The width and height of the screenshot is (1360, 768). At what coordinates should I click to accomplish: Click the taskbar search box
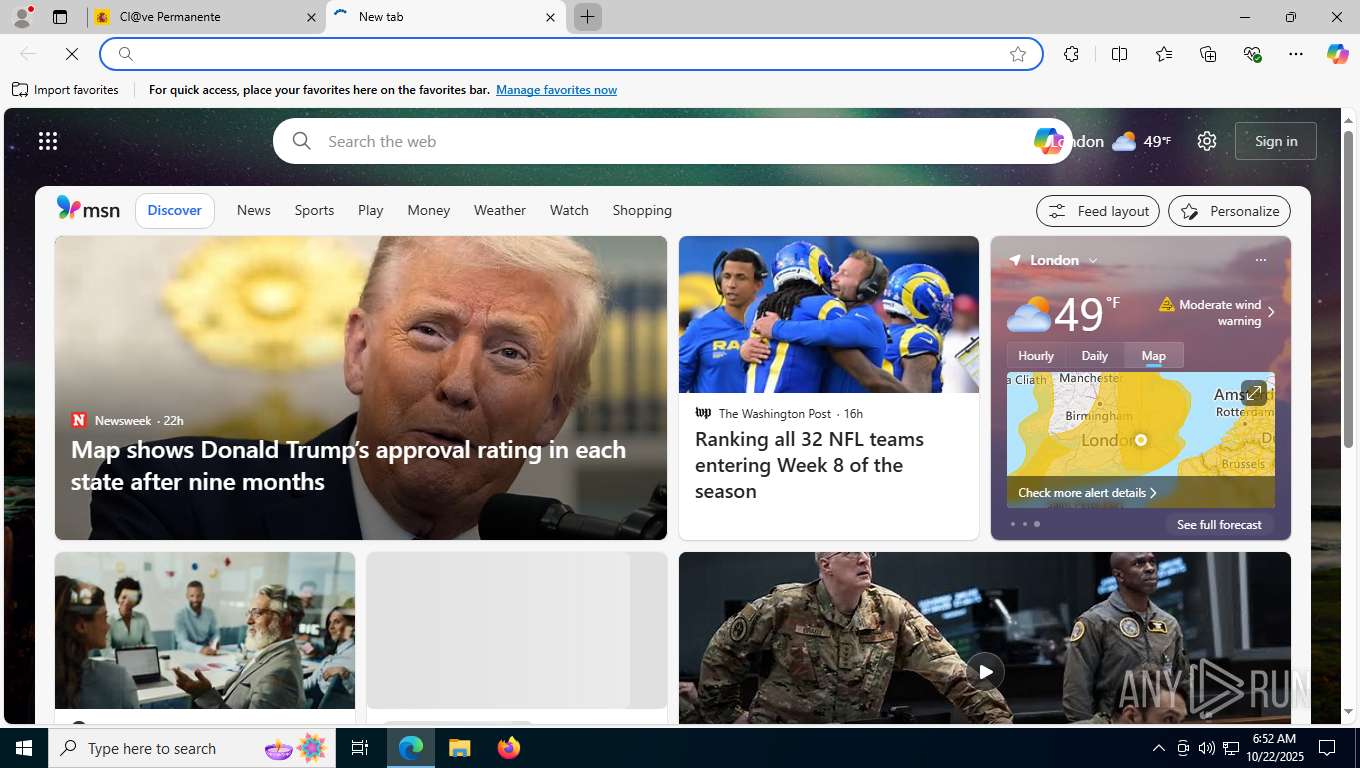coord(192,748)
